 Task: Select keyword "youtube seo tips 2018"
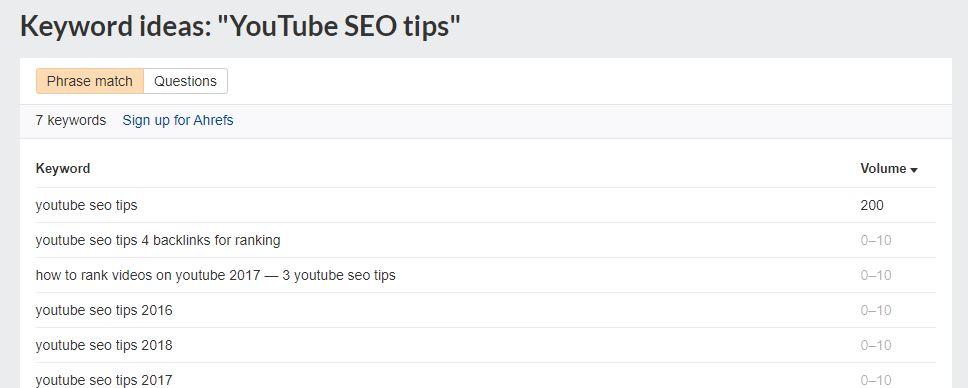click(104, 345)
